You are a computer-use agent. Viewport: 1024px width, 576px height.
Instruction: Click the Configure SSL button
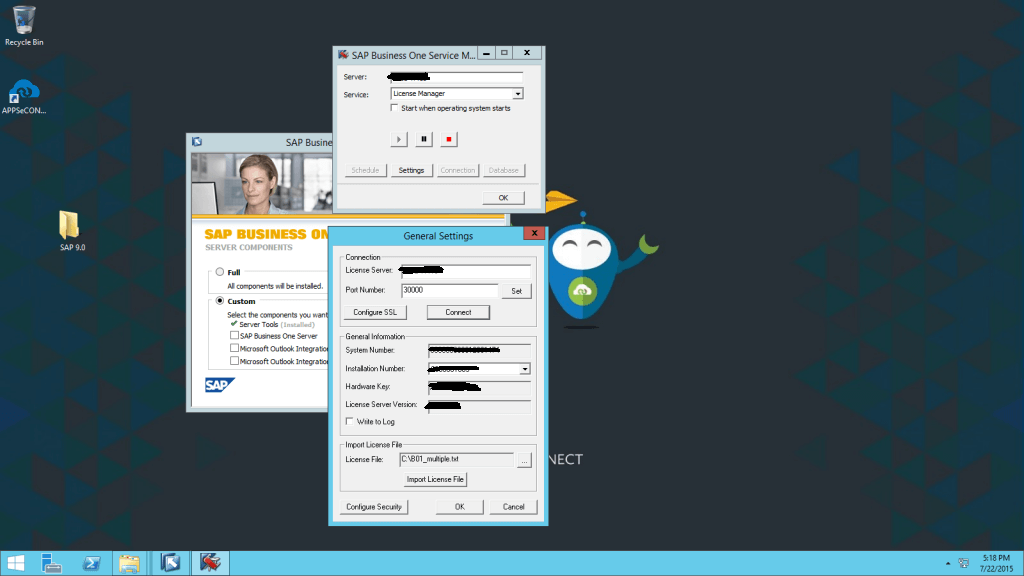point(375,312)
